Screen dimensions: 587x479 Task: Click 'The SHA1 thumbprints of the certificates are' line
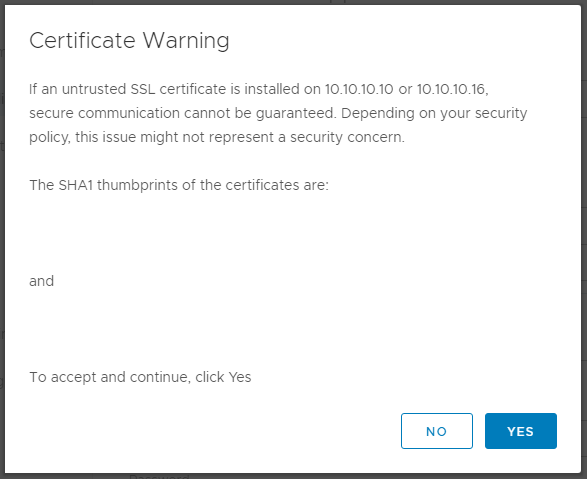point(179,185)
